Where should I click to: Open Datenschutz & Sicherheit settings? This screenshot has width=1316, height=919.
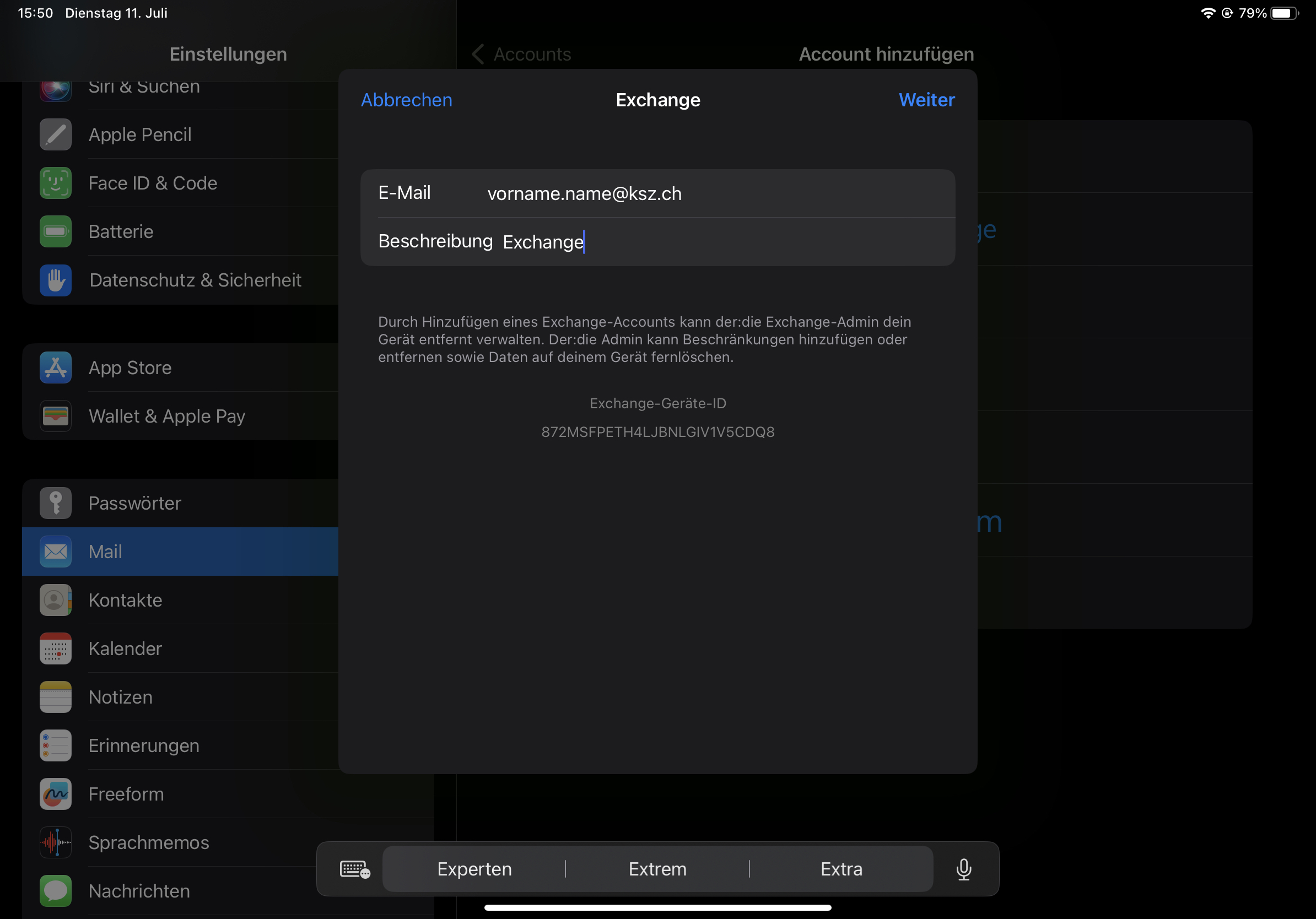195,280
